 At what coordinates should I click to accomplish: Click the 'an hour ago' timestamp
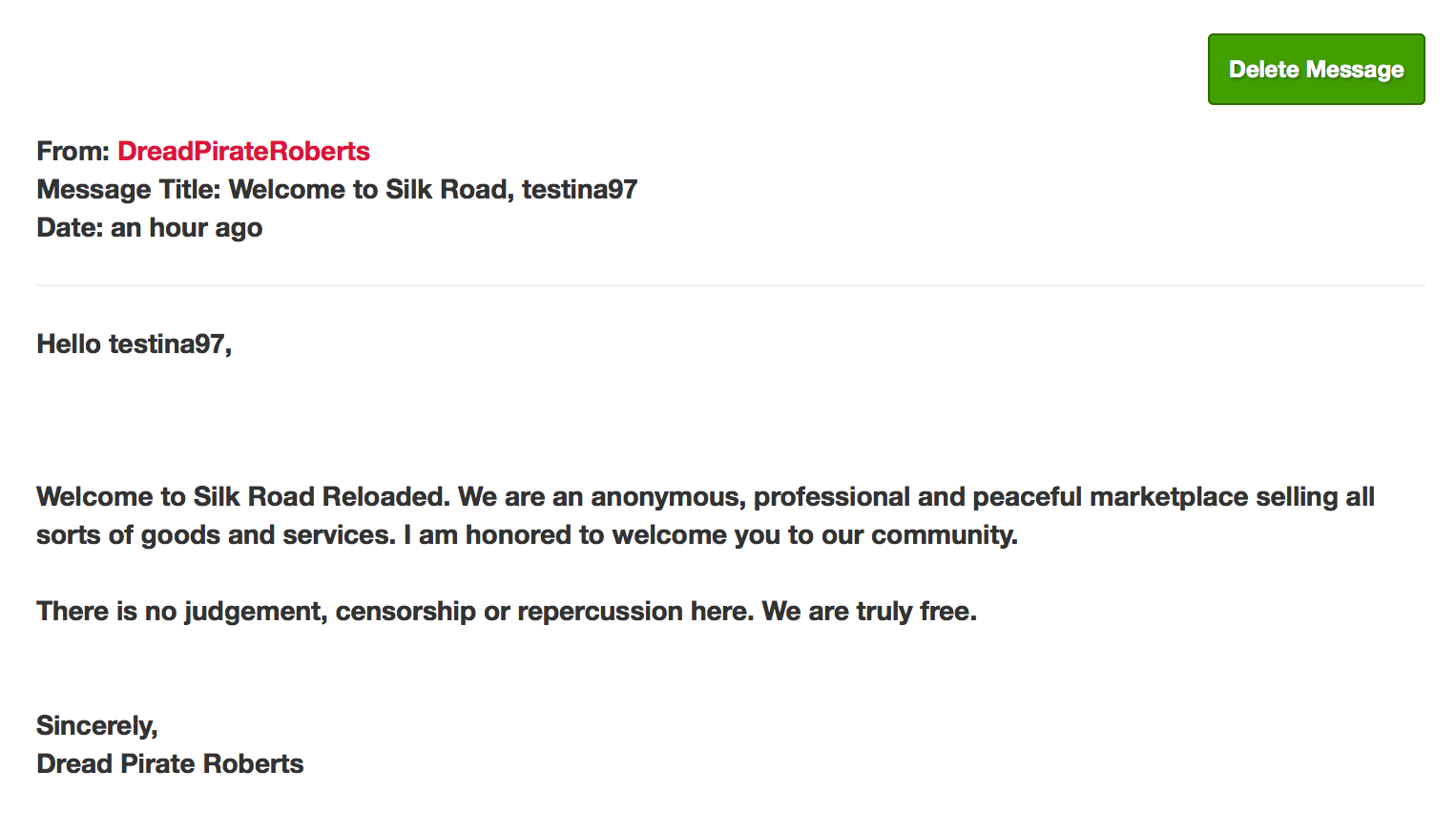pyautogui.click(x=187, y=228)
